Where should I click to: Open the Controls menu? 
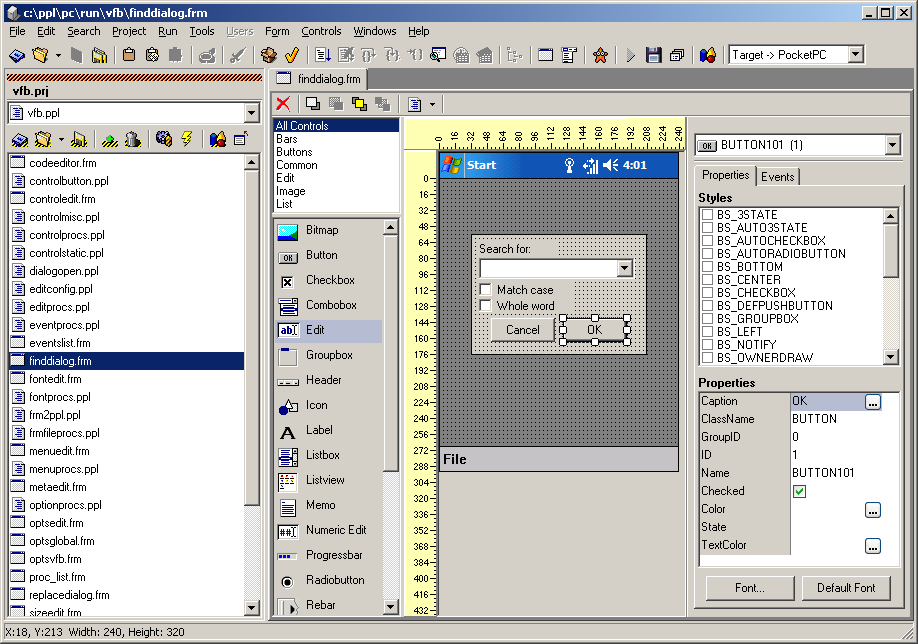[x=321, y=31]
